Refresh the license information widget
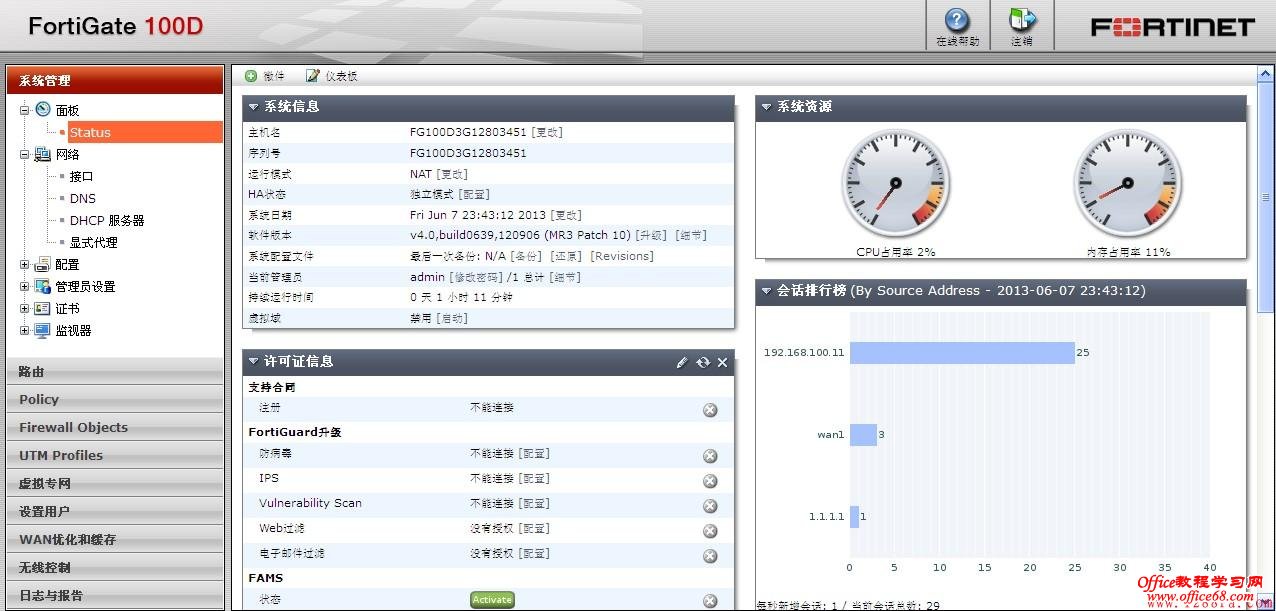 point(703,362)
